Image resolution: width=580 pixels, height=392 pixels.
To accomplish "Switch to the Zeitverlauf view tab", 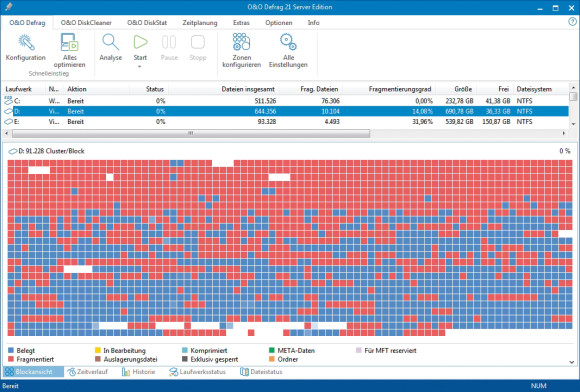I will (x=88, y=372).
